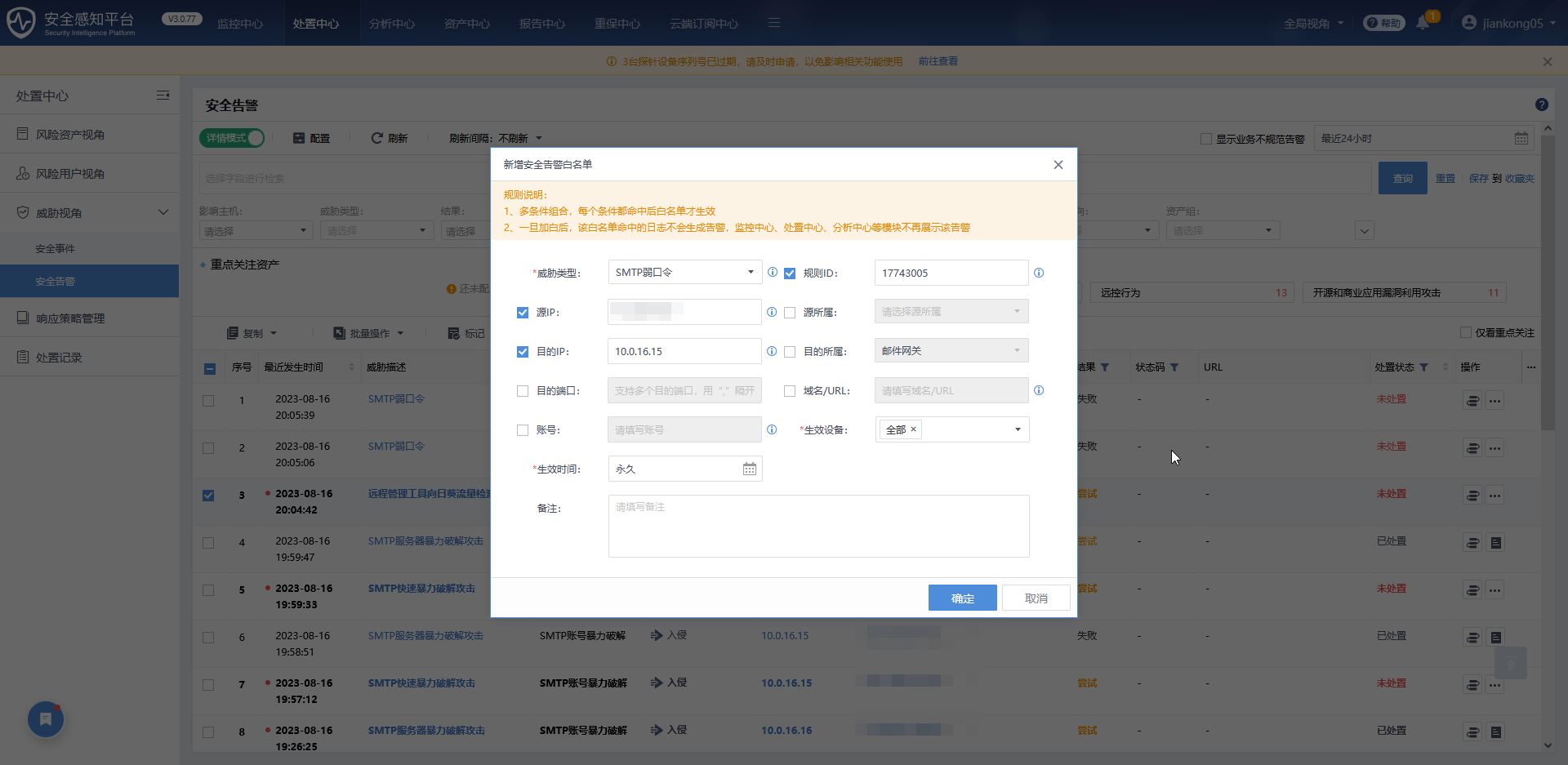Click the 查询 search button
Viewport: 1568px width, 765px height.
[1403, 178]
